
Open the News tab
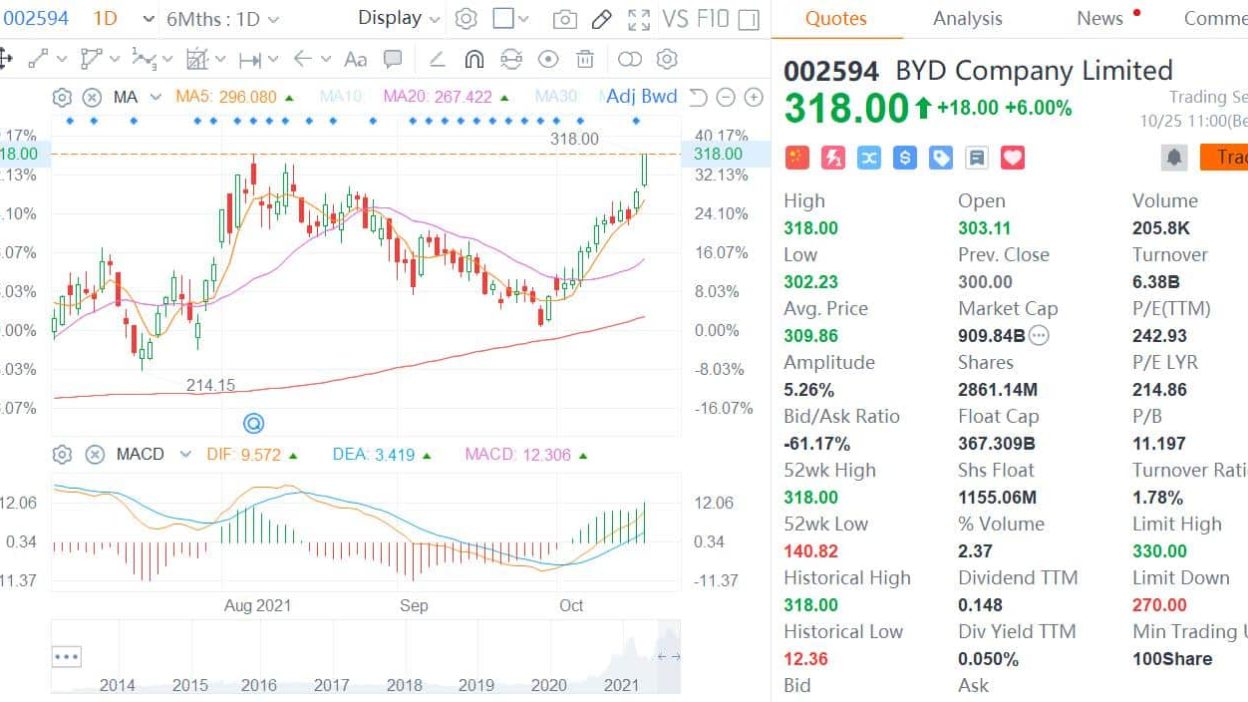(x=1100, y=18)
